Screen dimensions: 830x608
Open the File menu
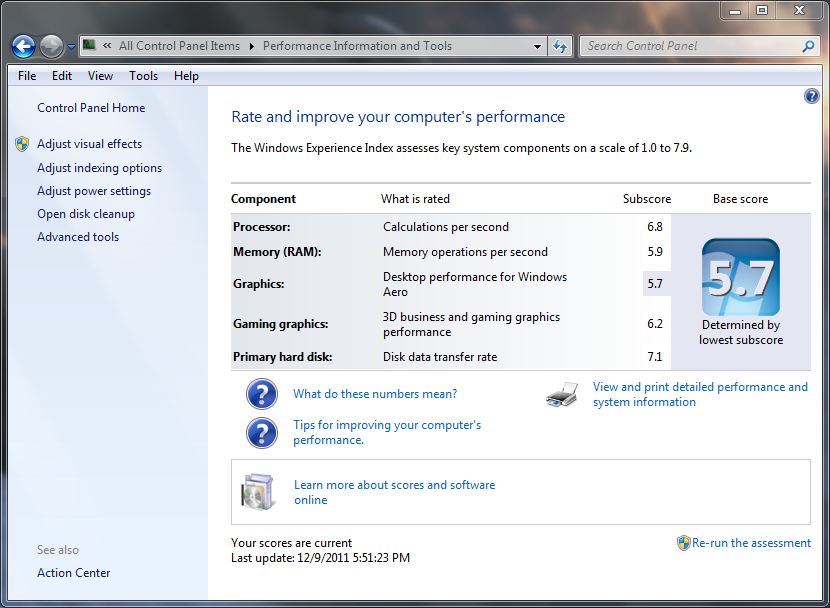(27, 76)
